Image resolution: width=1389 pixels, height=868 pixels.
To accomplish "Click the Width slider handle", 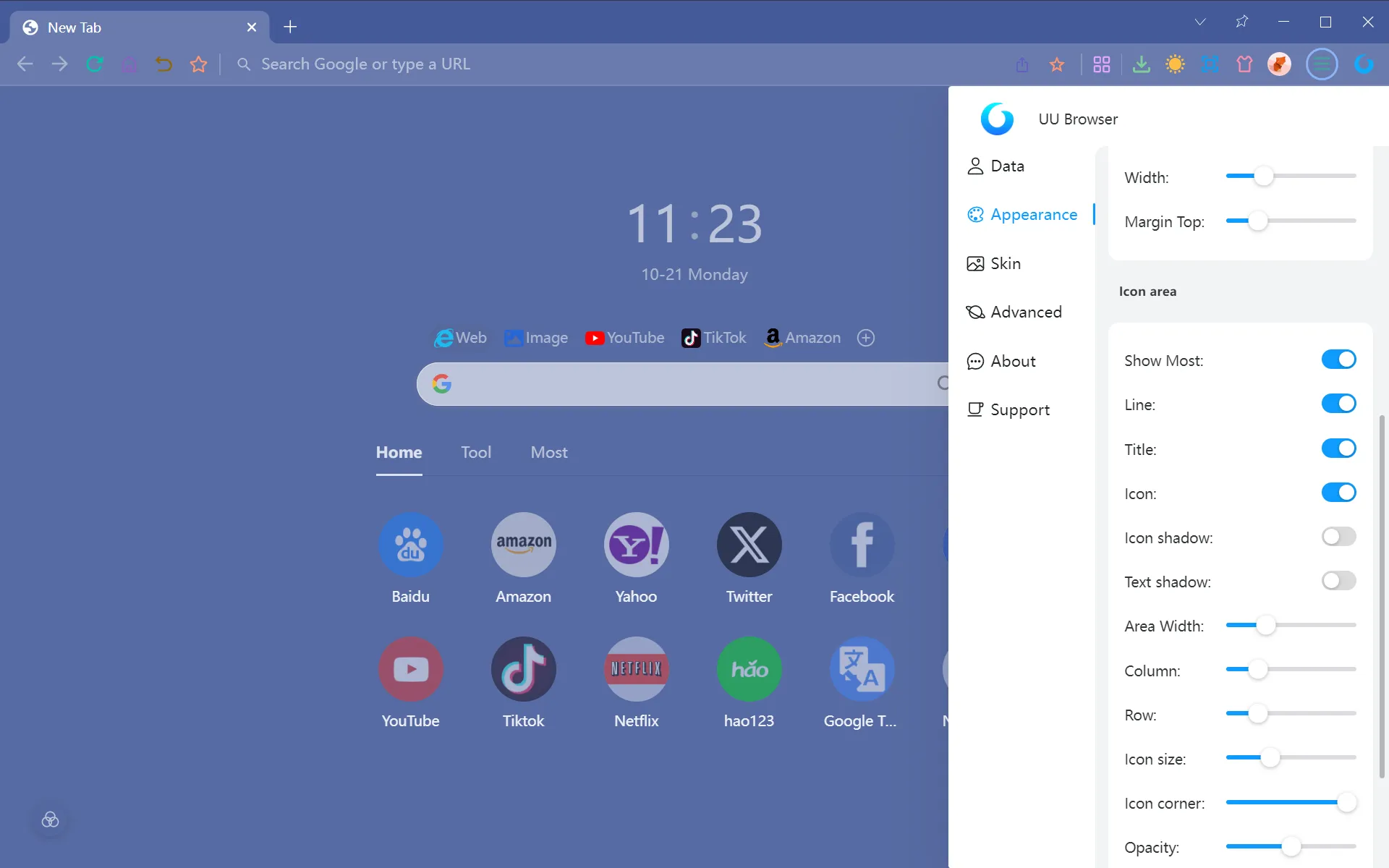I will [1263, 176].
